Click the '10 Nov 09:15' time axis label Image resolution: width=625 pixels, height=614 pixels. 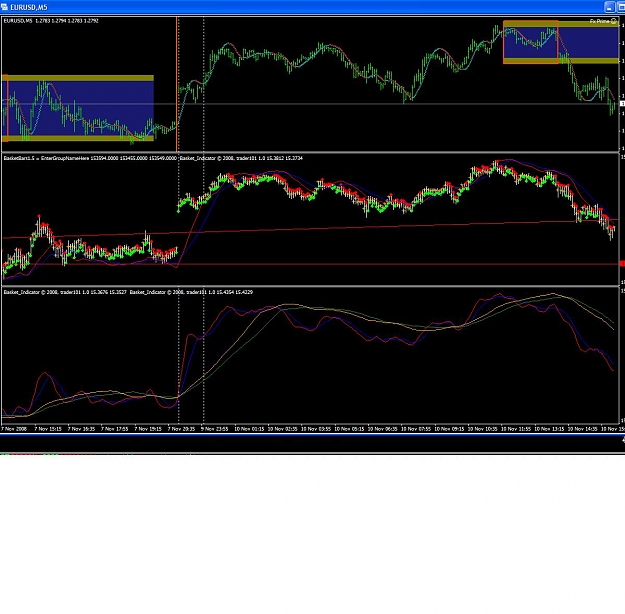tap(449, 429)
